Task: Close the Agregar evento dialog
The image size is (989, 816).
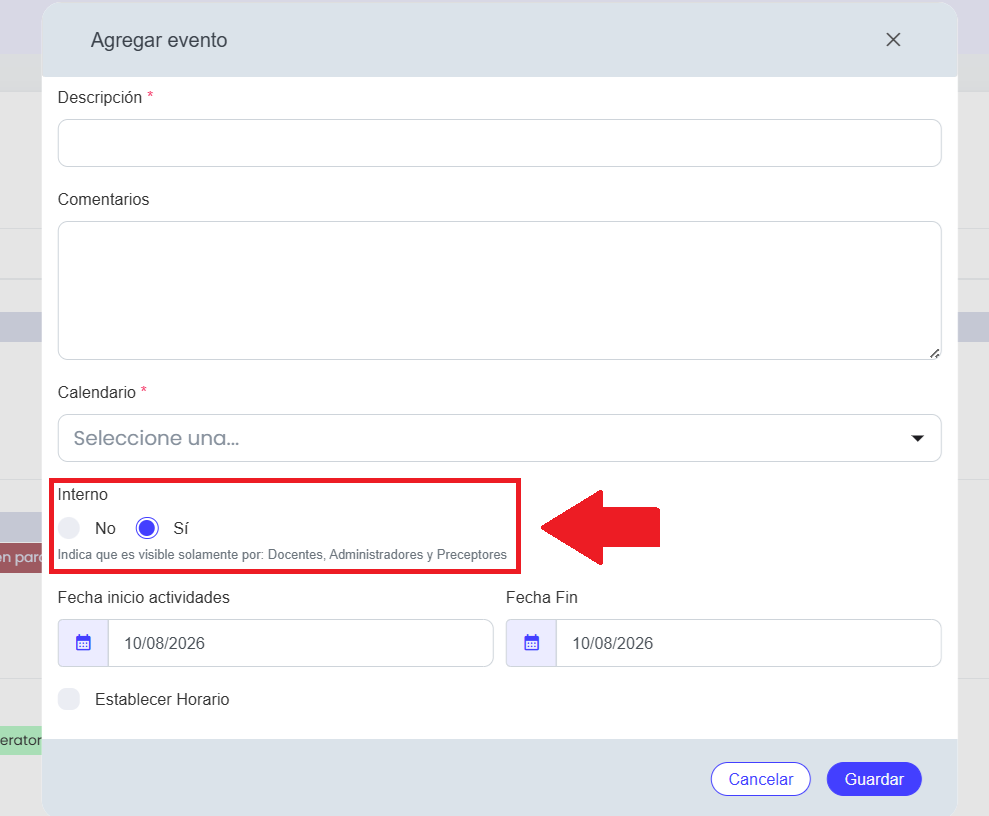Action: click(892, 40)
